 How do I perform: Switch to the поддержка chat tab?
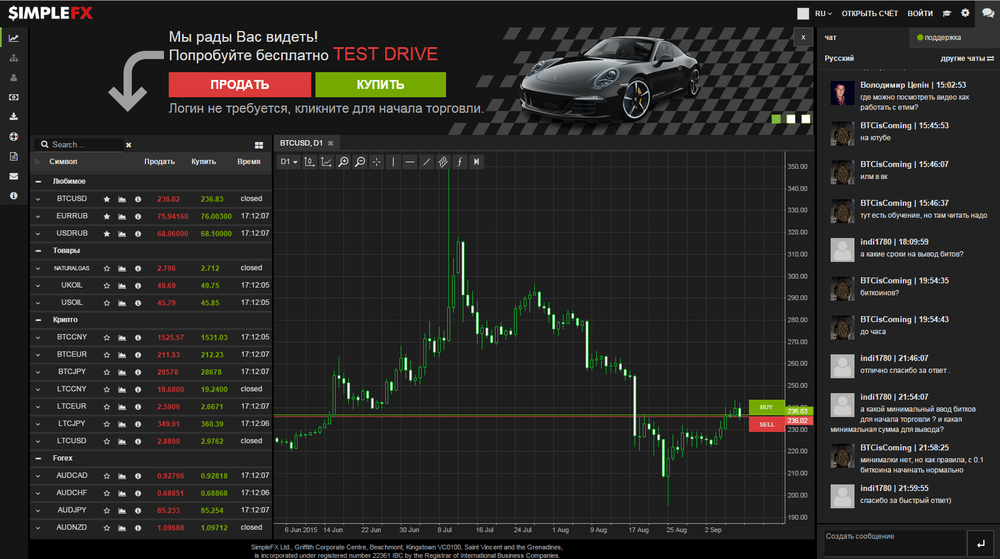(939, 38)
